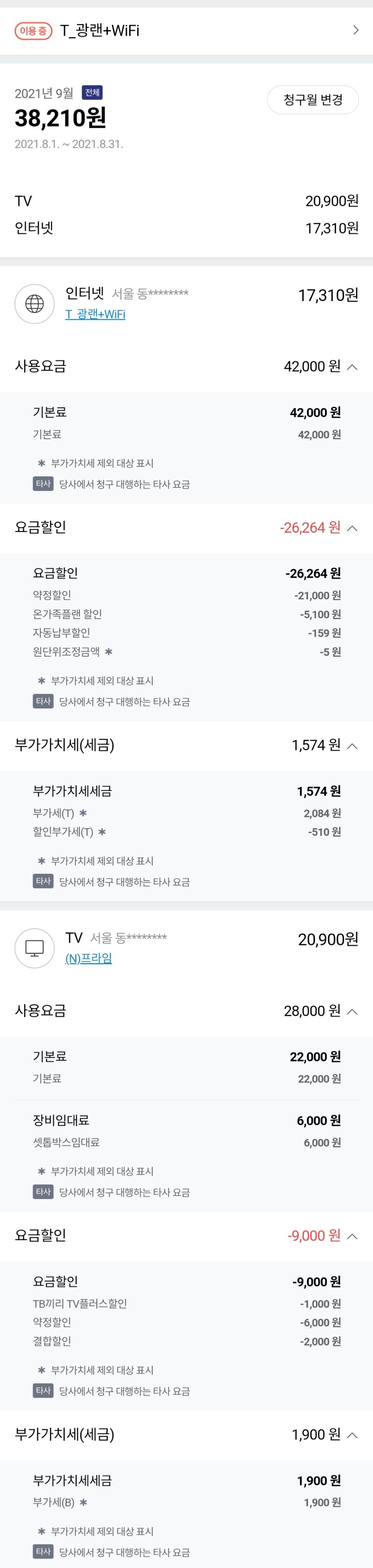This screenshot has width=373, height=1568.
Task: Collapse the internet 사용요금 42,000 원 section
Action: click(x=352, y=366)
